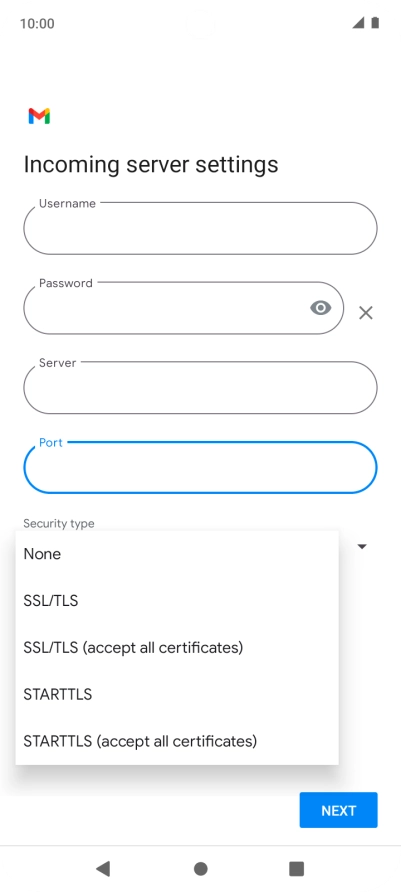The width and height of the screenshot is (401, 892).
Task: Tap the Android back navigation button
Action: click(x=103, y=868)
